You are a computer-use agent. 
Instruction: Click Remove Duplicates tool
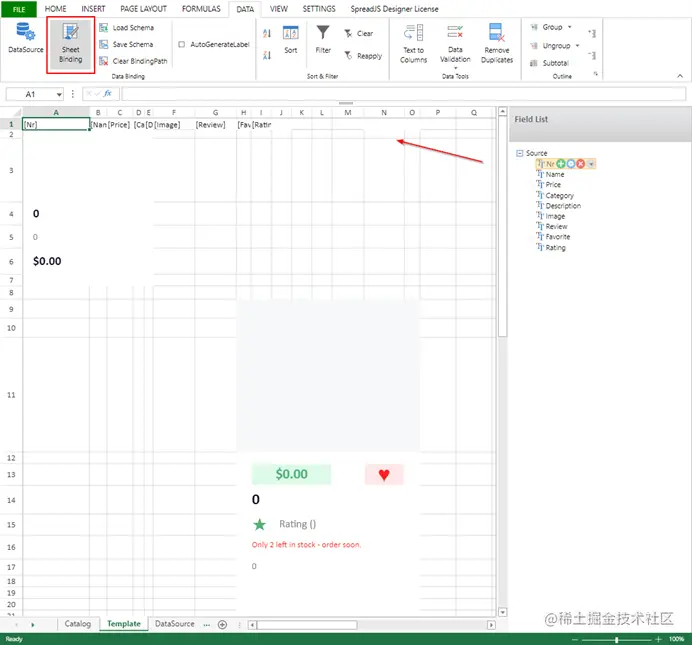click(497, 44)
